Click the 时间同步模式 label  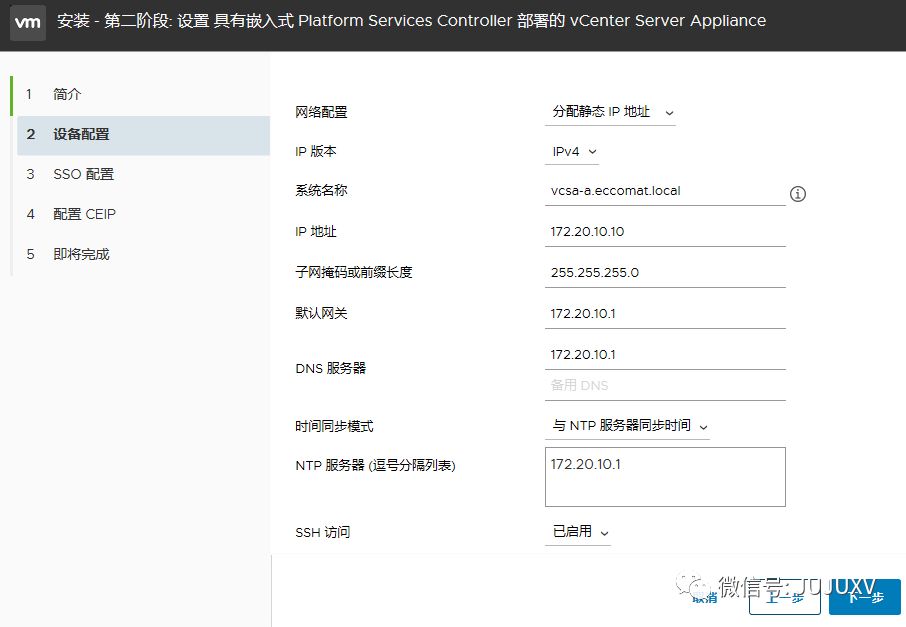pos(334,426)
